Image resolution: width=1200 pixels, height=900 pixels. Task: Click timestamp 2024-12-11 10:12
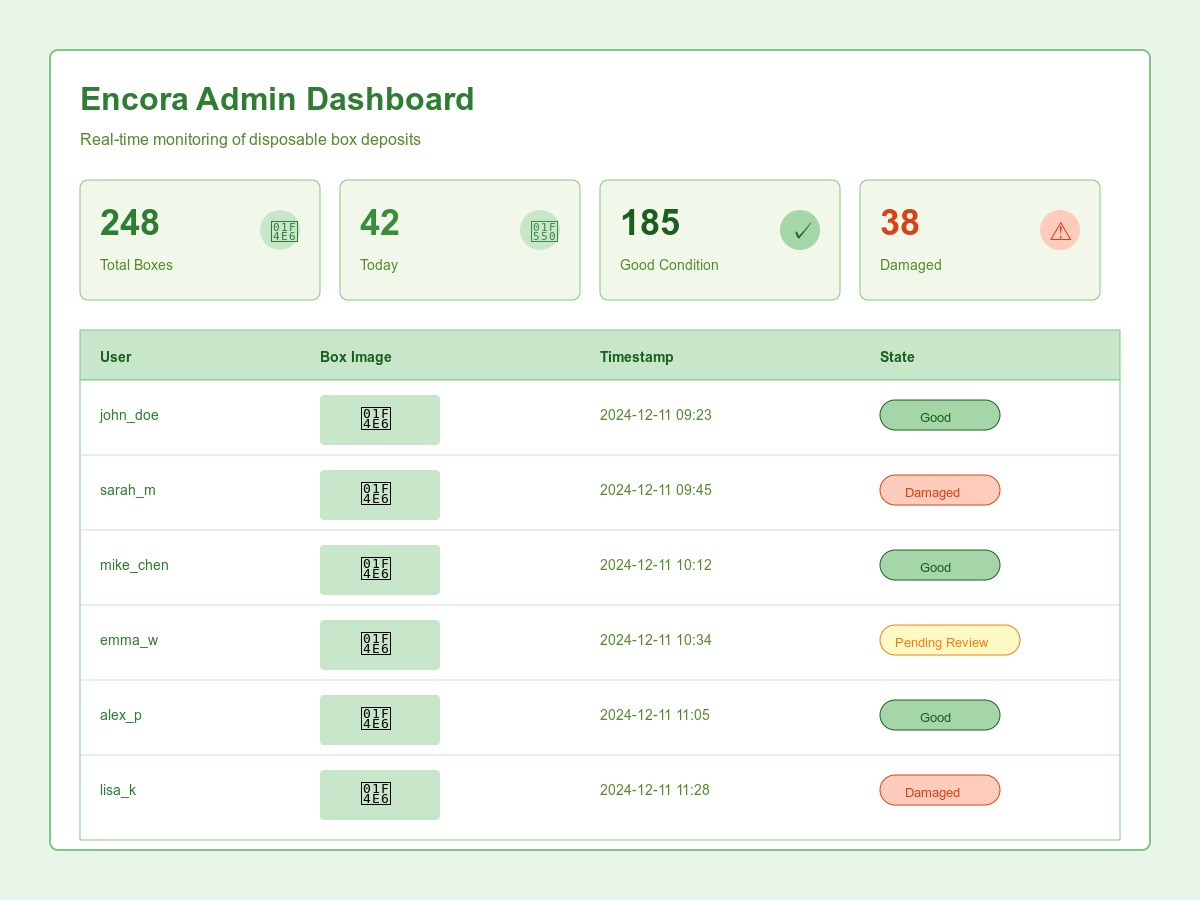[656, 565]
